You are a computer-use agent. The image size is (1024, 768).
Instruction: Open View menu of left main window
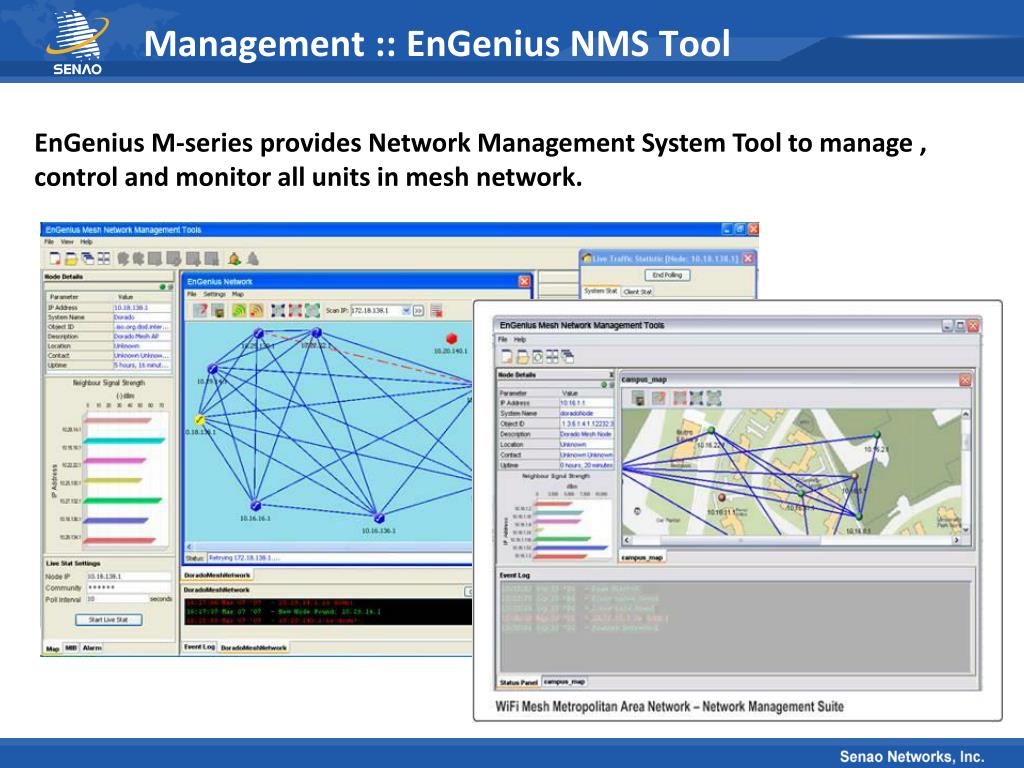67,242
